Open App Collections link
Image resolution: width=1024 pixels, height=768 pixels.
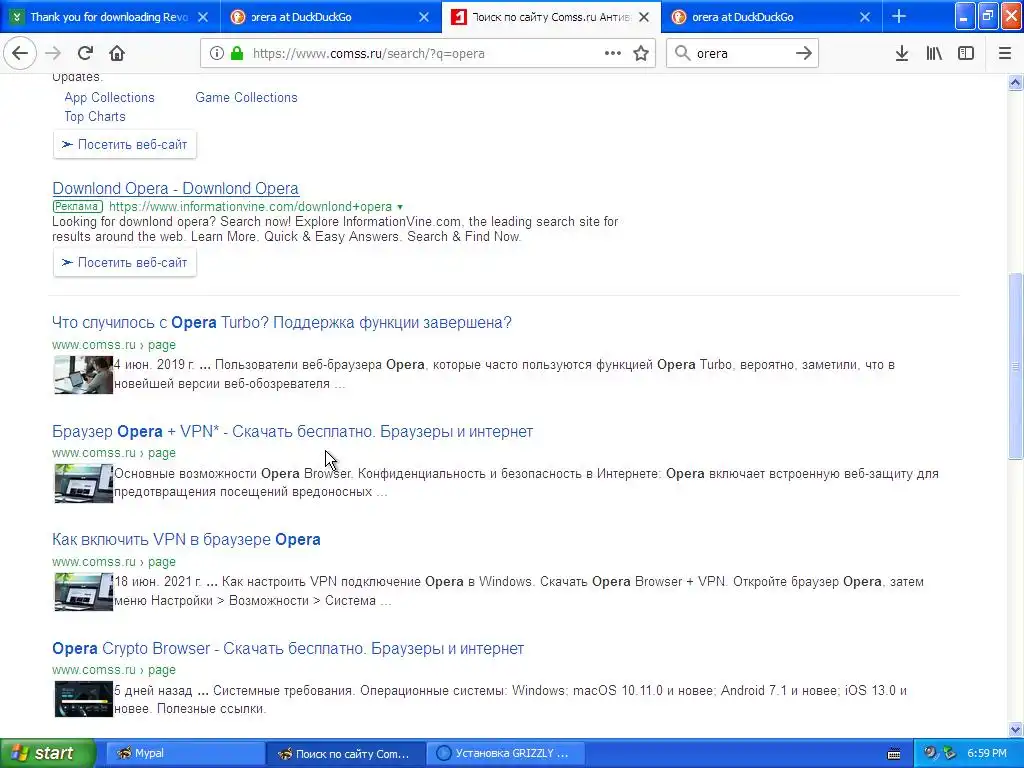pos(109,97)
